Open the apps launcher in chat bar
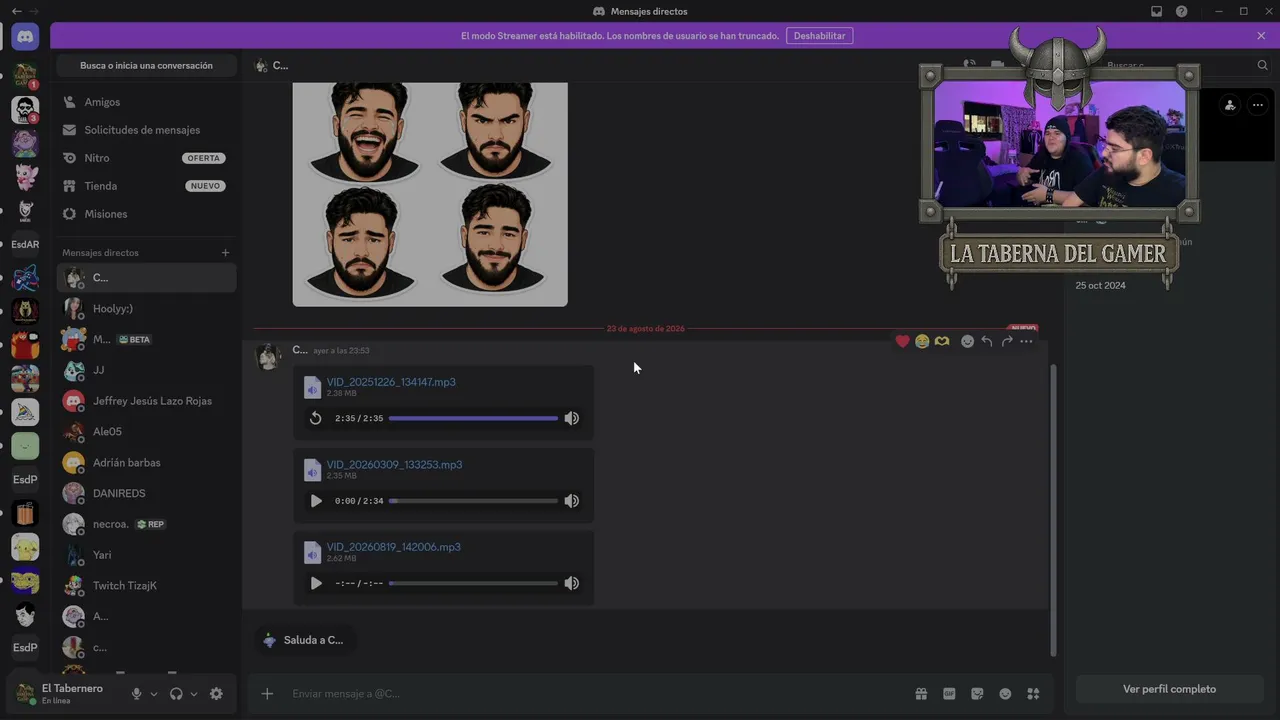 point(1033,694)
